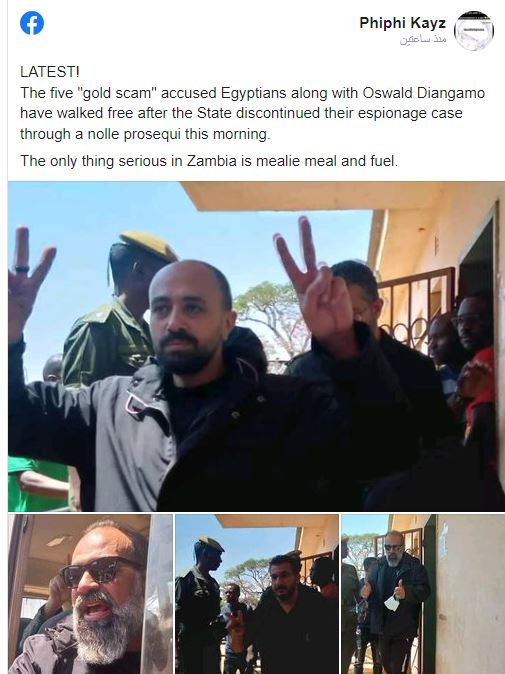Open the Phiphi Kayz round avatar
This screenshot has height=674, width=505.
[474, 31]
